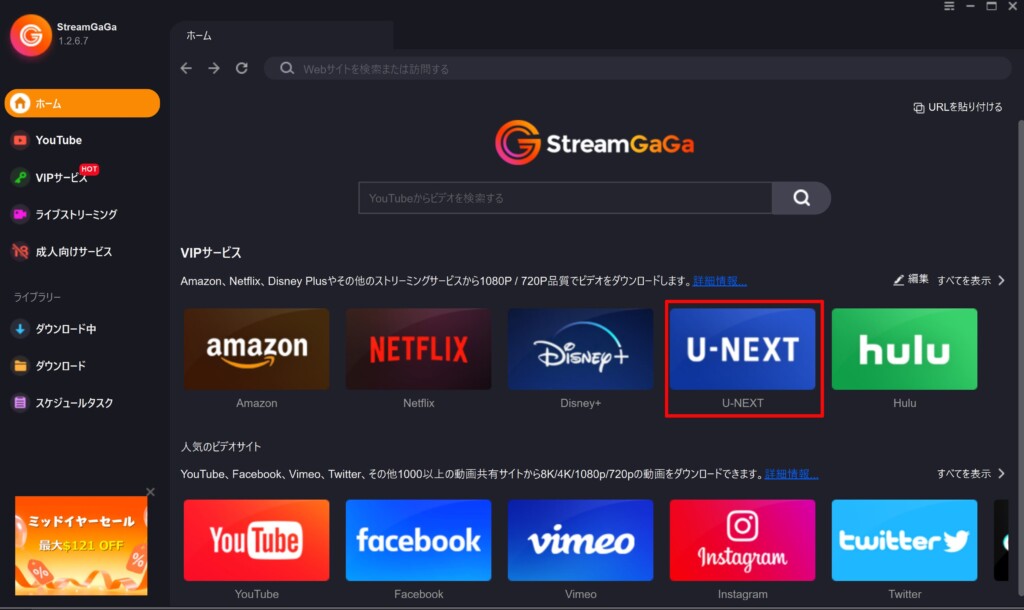The width and height of the screenshot is (1024, 610).
Task: Click the Vimeo label under its tile
Action: (581, 594)
